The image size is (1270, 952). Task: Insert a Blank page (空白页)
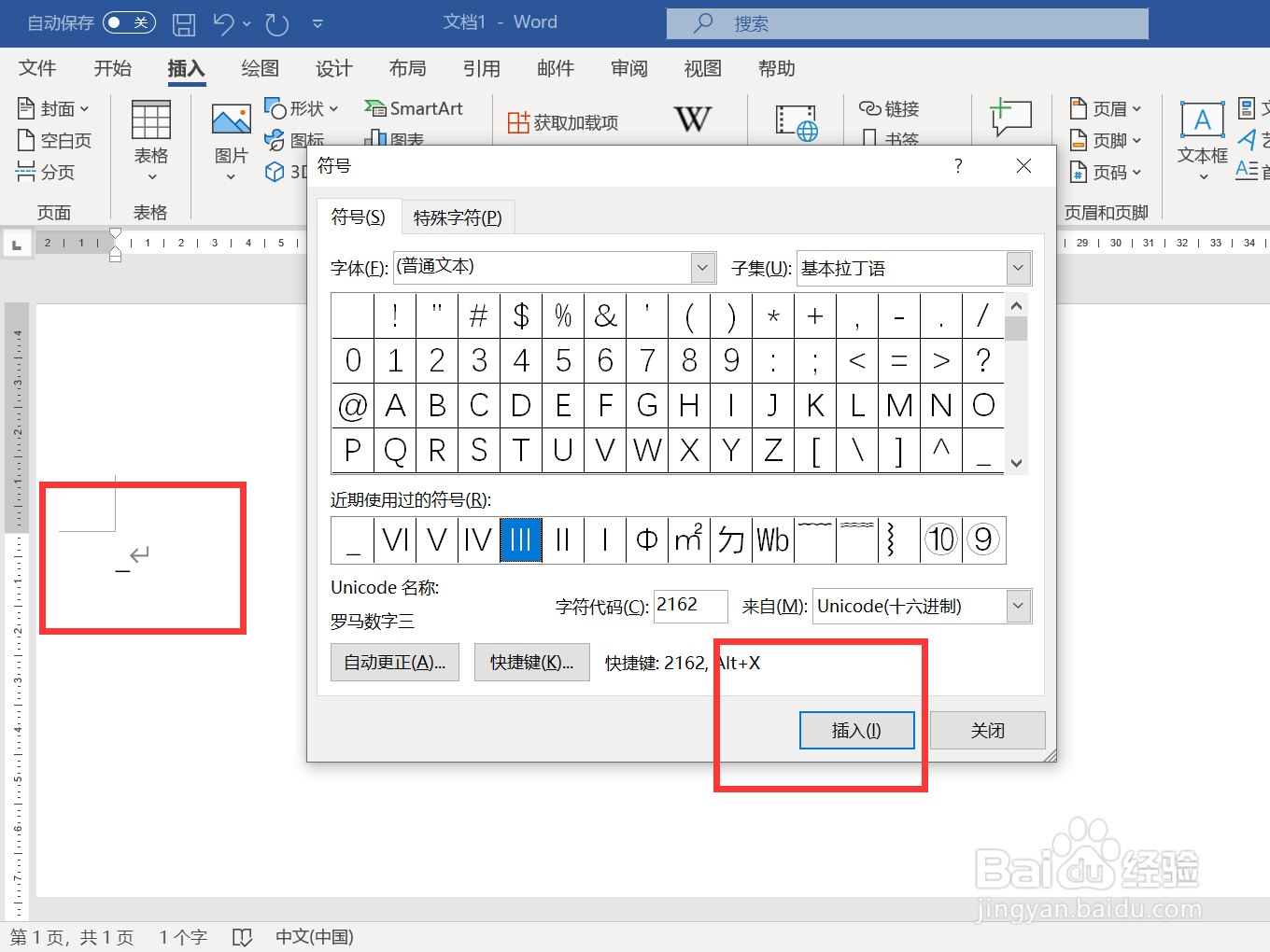pos(54,141)
